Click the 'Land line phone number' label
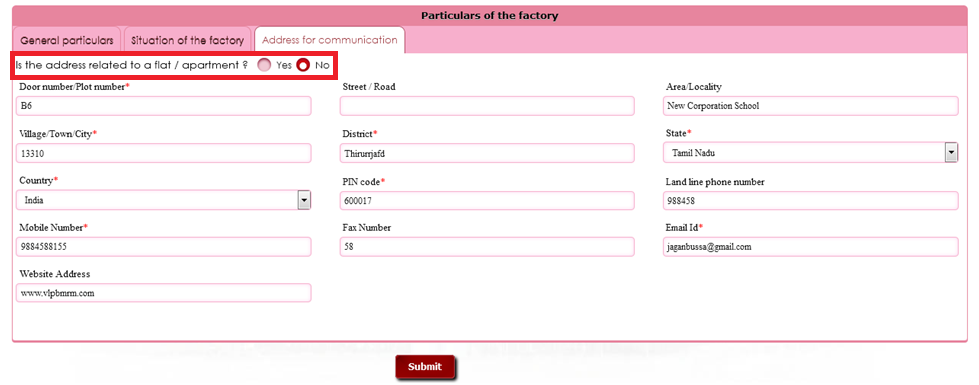Image resolution: width=979 pixels, height=385 pixels. coord(716,182)
